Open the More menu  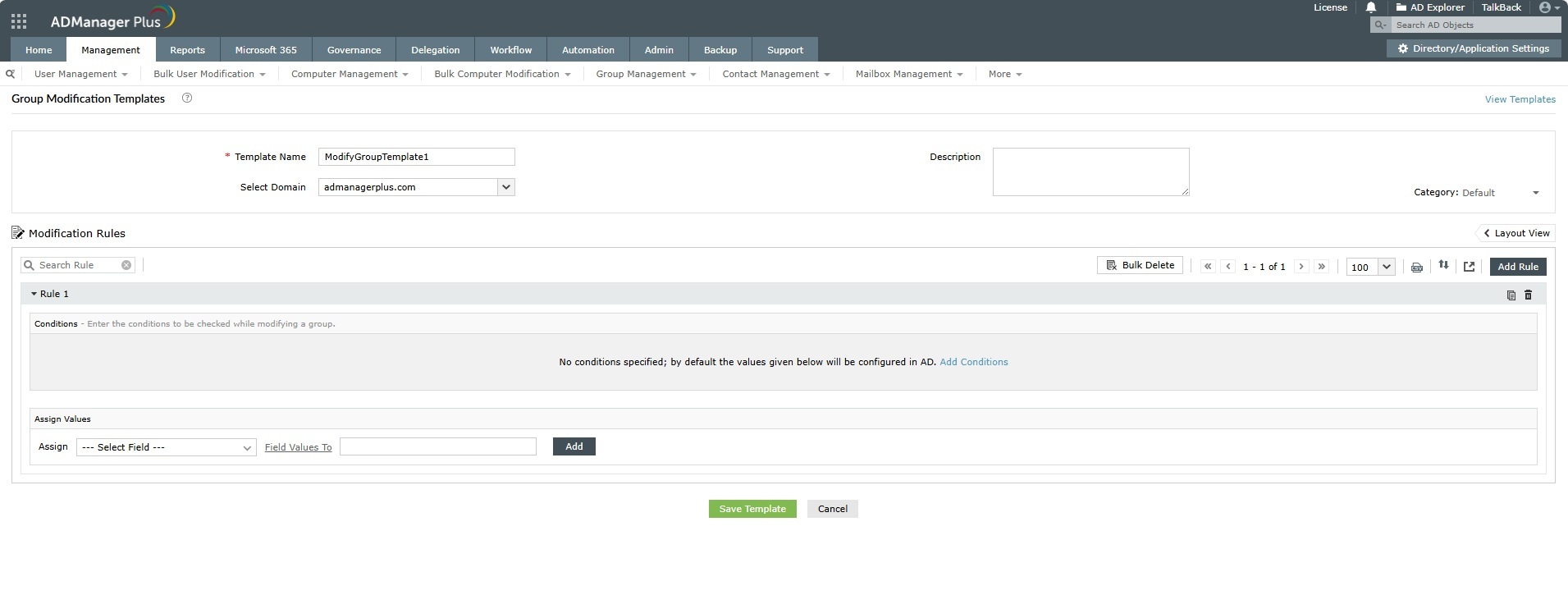click(x=1005, y=74)
